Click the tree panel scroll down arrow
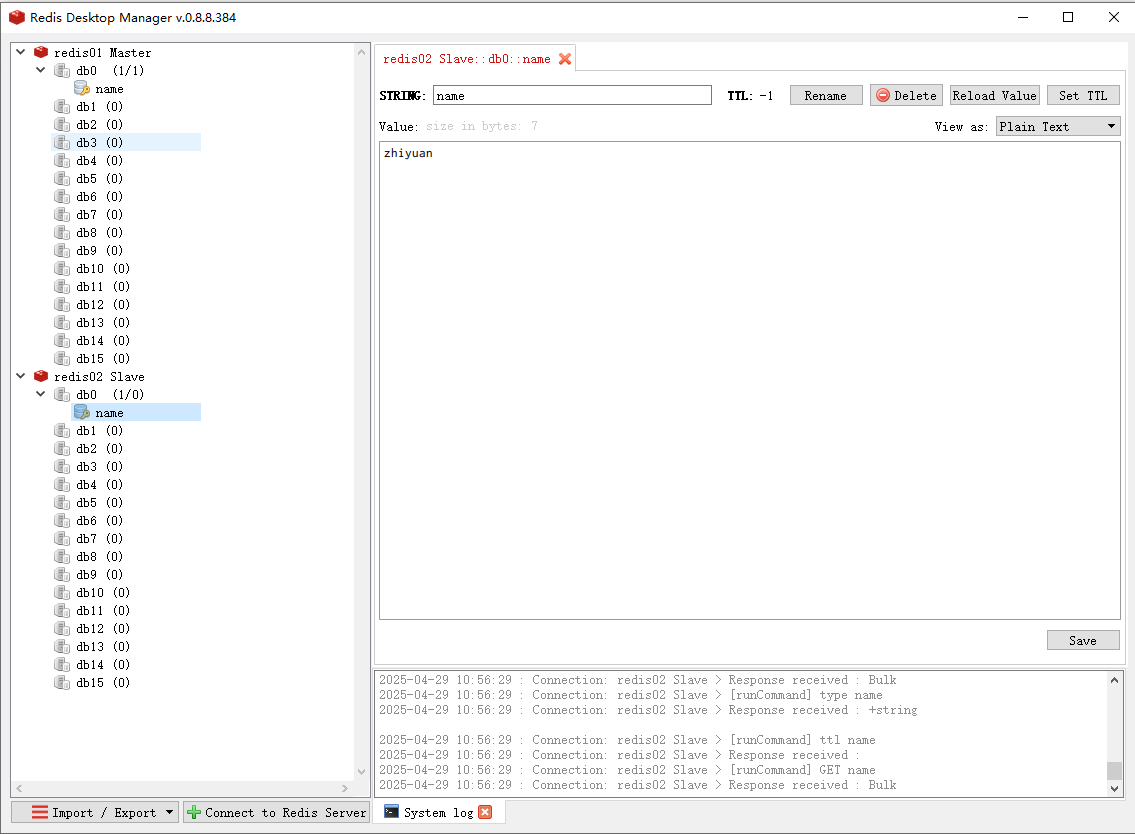The height and width of the screenshot is (834, 1135). coord(362,772)
